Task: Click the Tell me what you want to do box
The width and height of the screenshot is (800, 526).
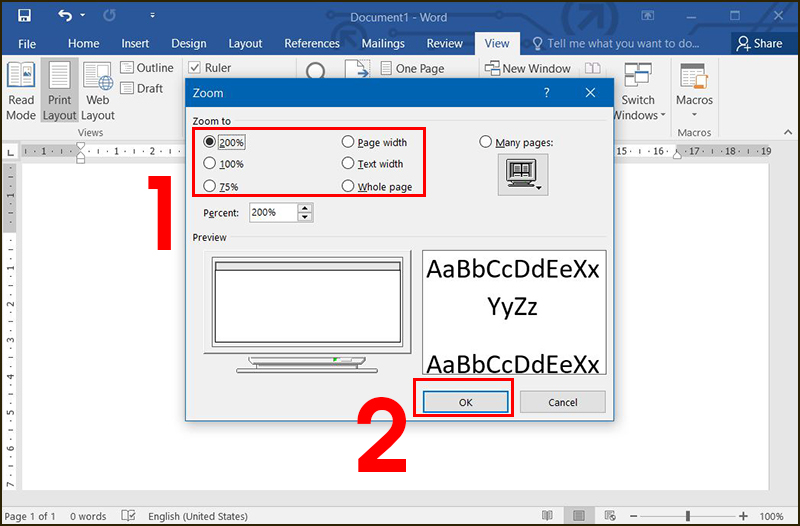Action: pyautogui.click(x=615, y=43)
